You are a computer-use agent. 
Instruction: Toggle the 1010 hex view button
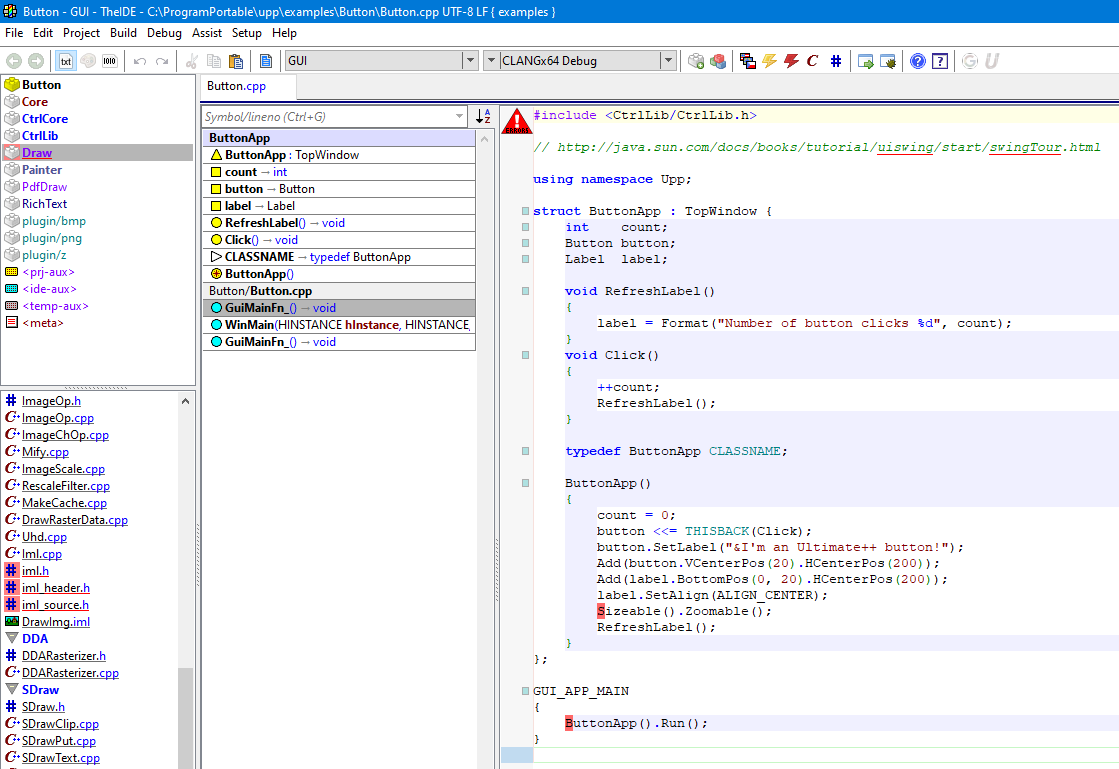(109, 61)
